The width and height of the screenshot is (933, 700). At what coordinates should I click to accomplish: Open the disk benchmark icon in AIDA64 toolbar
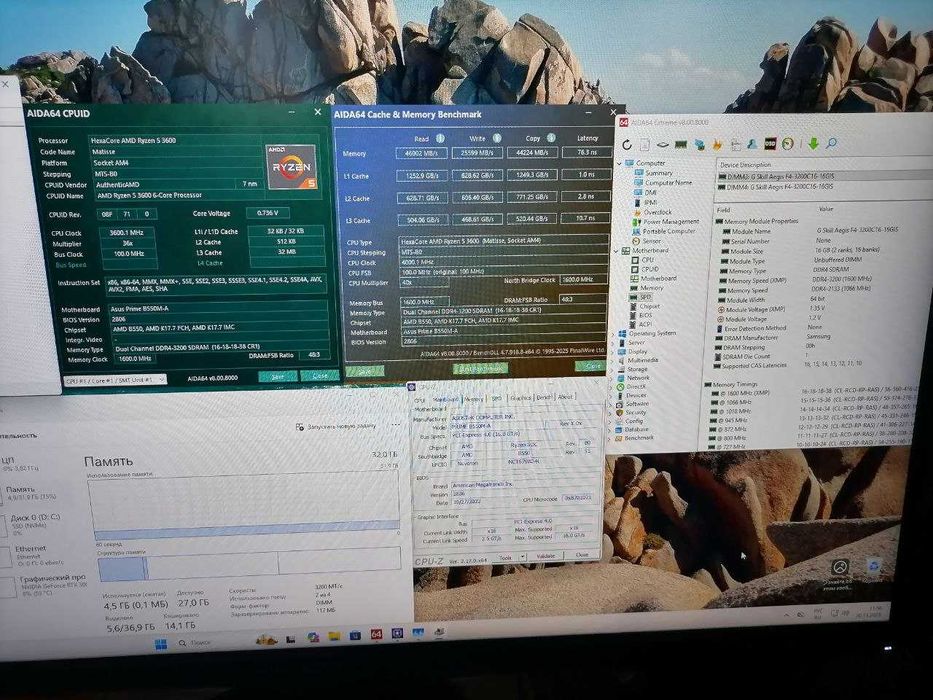(663, 145)
